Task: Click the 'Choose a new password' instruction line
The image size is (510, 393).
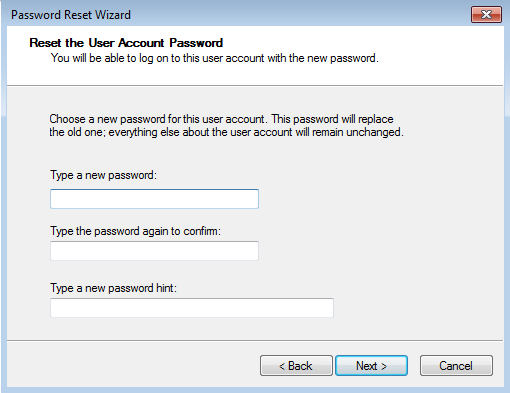Action: click(221, 119)
